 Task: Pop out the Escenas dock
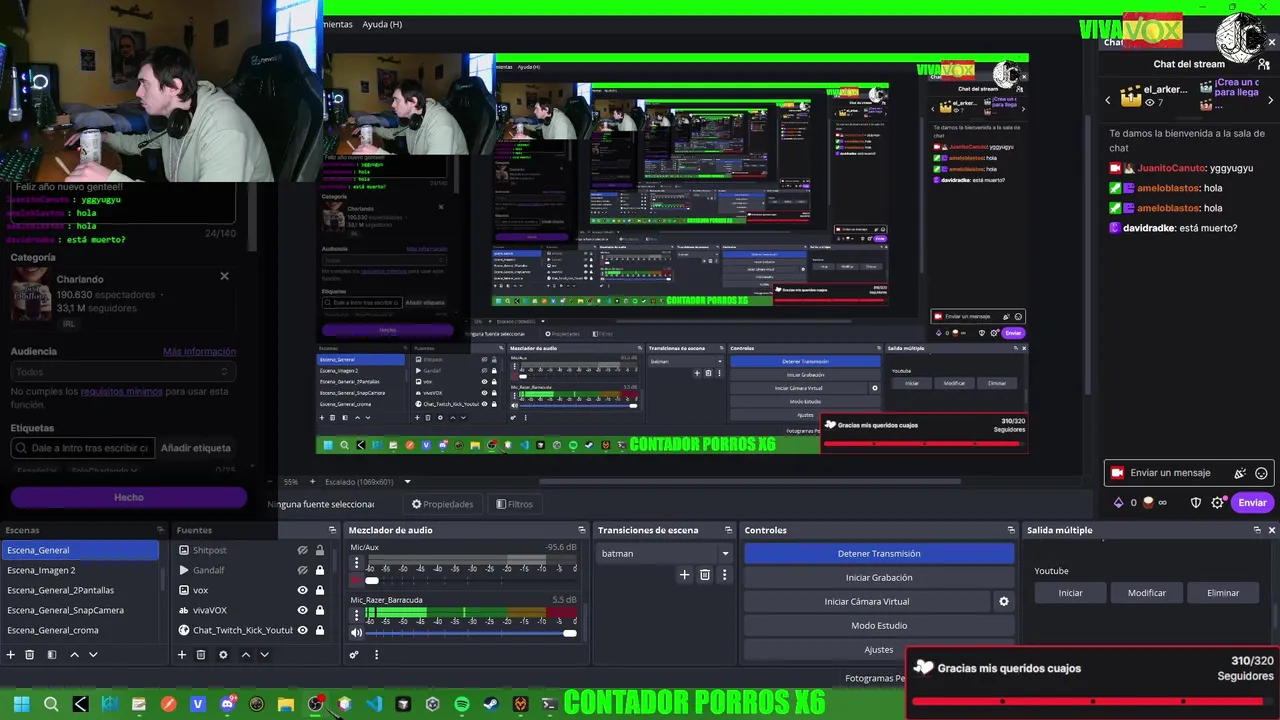point(160,530)
